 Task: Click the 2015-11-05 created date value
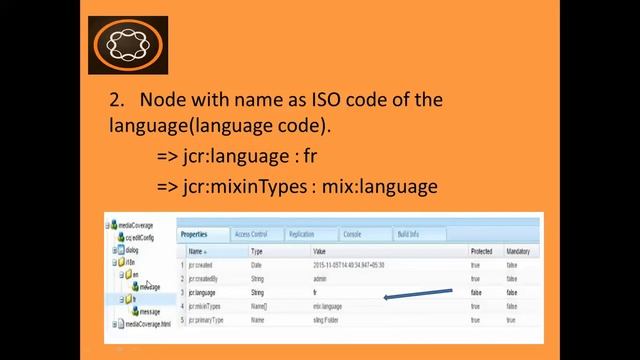point(349,265)
